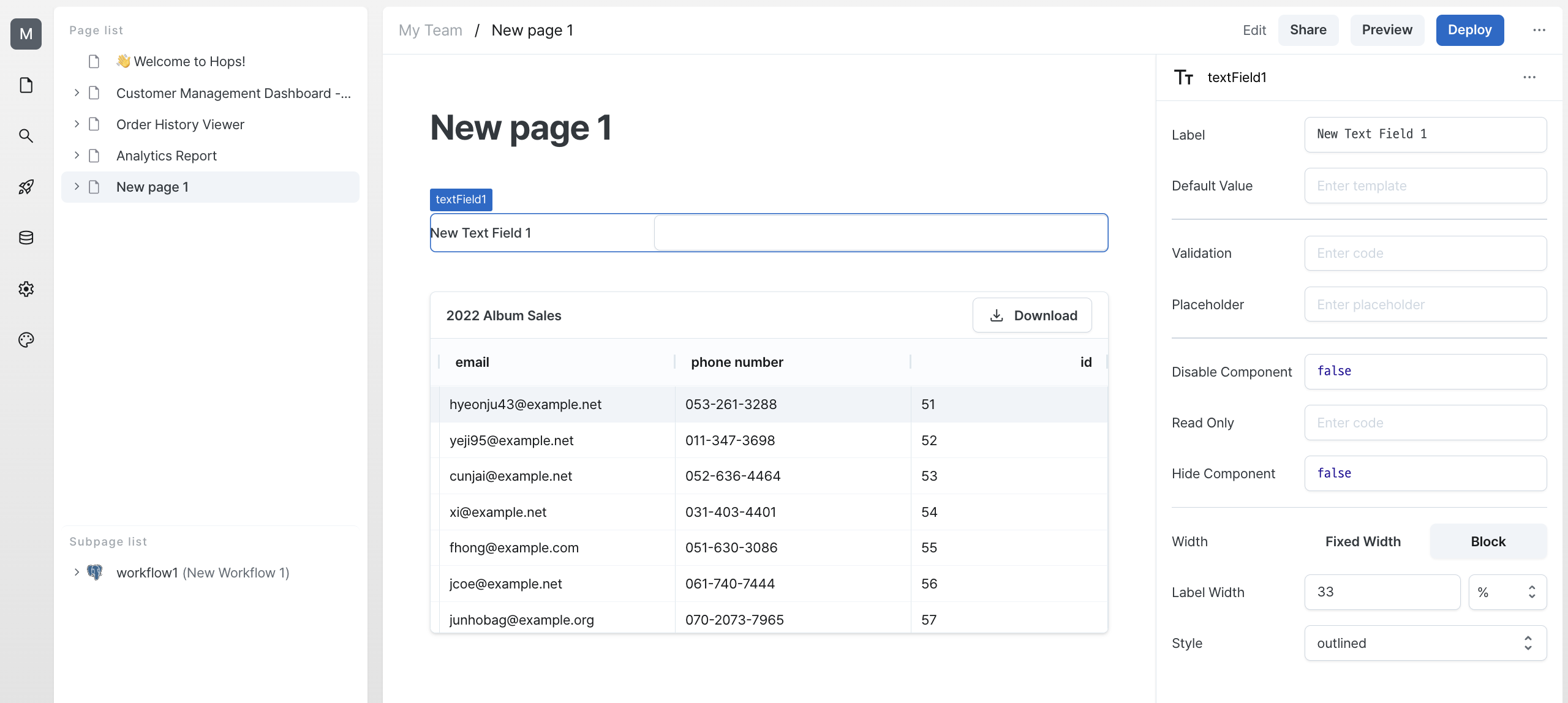Viewport: 1568px width, 703px height.
Task: Open settings gear icon in sidebar
Action: click(x=26, y=288)
